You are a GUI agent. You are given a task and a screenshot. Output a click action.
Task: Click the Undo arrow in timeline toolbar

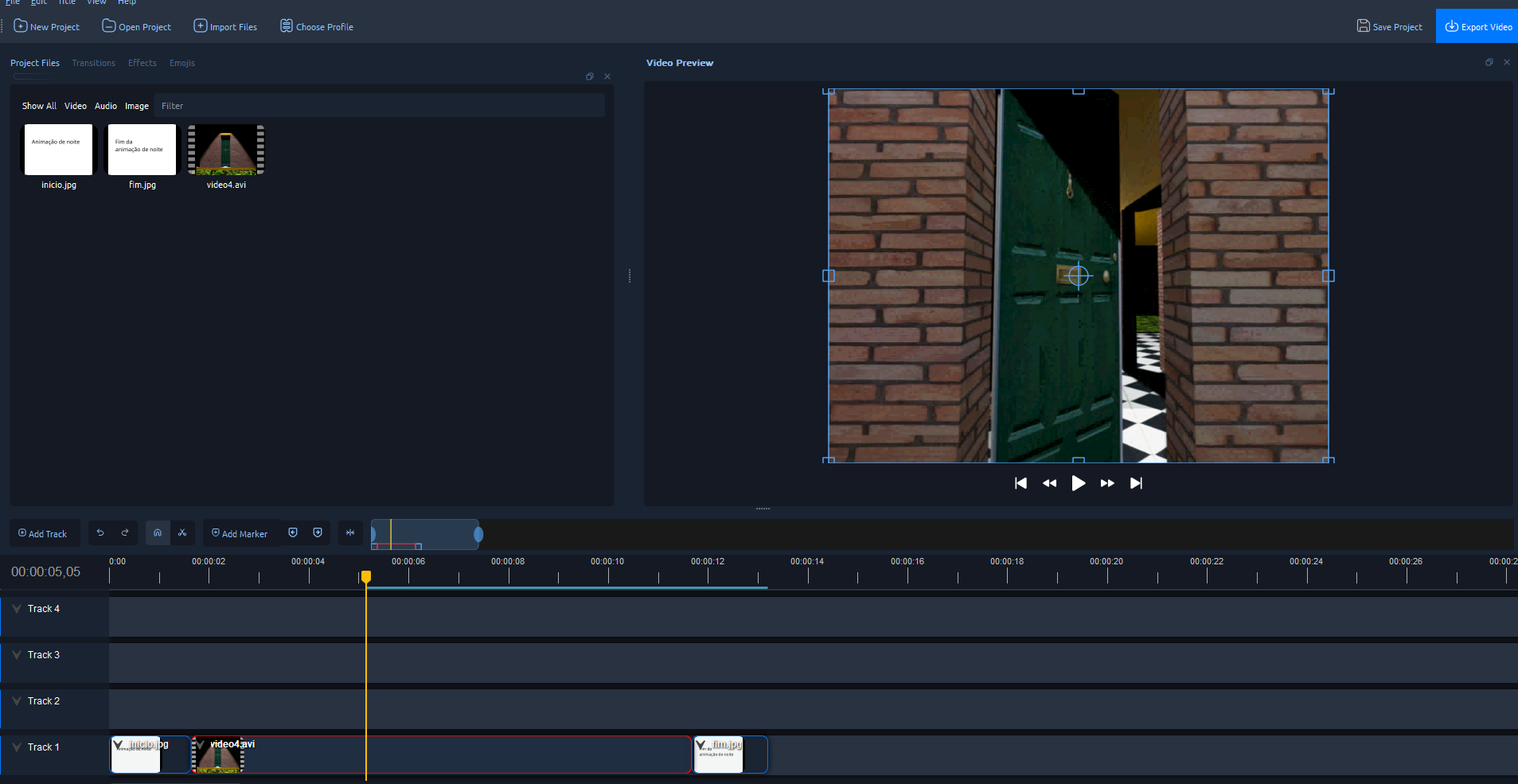click(100, 533)
